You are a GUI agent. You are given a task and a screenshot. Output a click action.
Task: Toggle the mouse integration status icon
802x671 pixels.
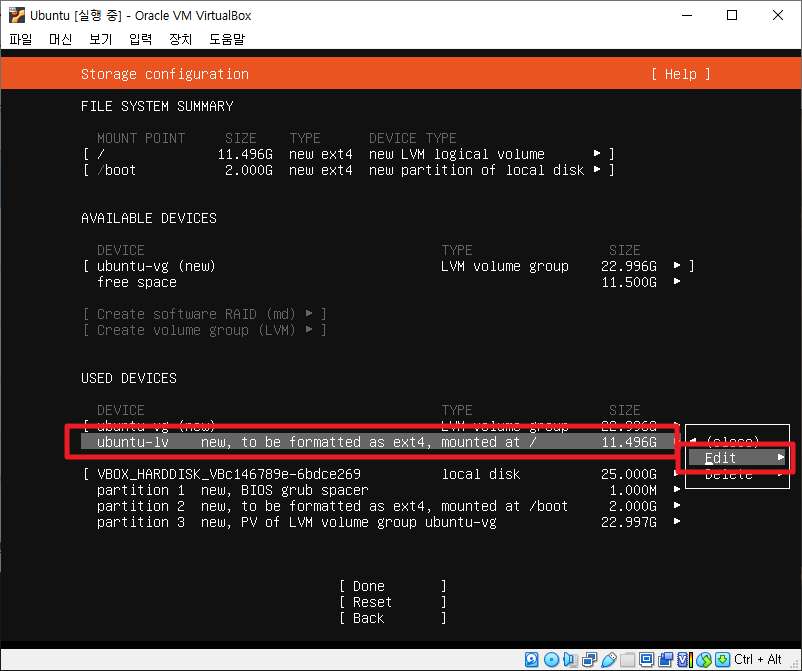tap(704, 660)
